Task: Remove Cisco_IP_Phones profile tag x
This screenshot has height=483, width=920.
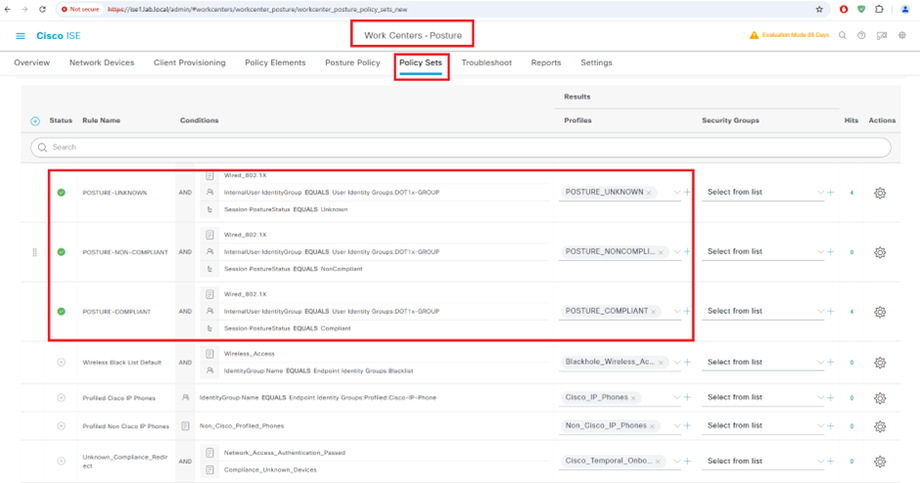Action: [x=633, y=398]
